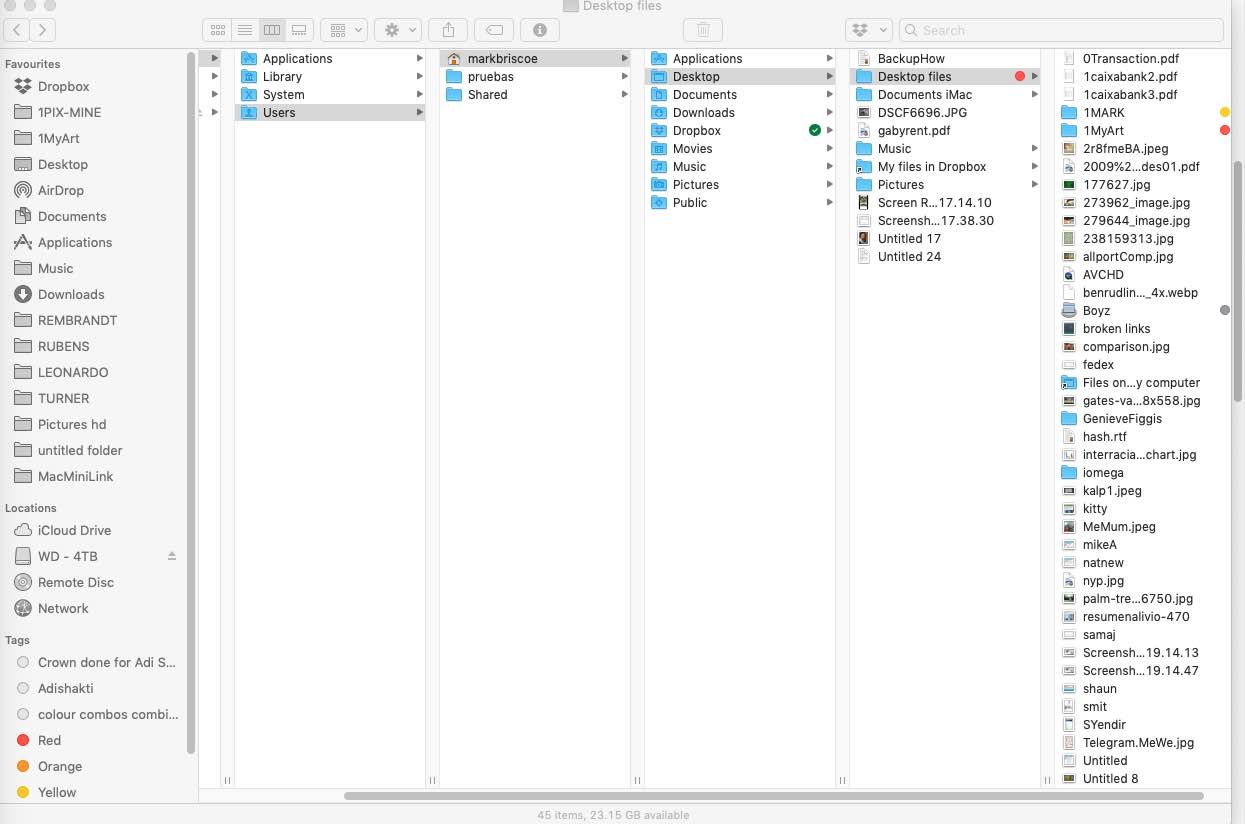1245x824 pixels.
Task: Click the Share toolbar button
Action: pos(448,30)
